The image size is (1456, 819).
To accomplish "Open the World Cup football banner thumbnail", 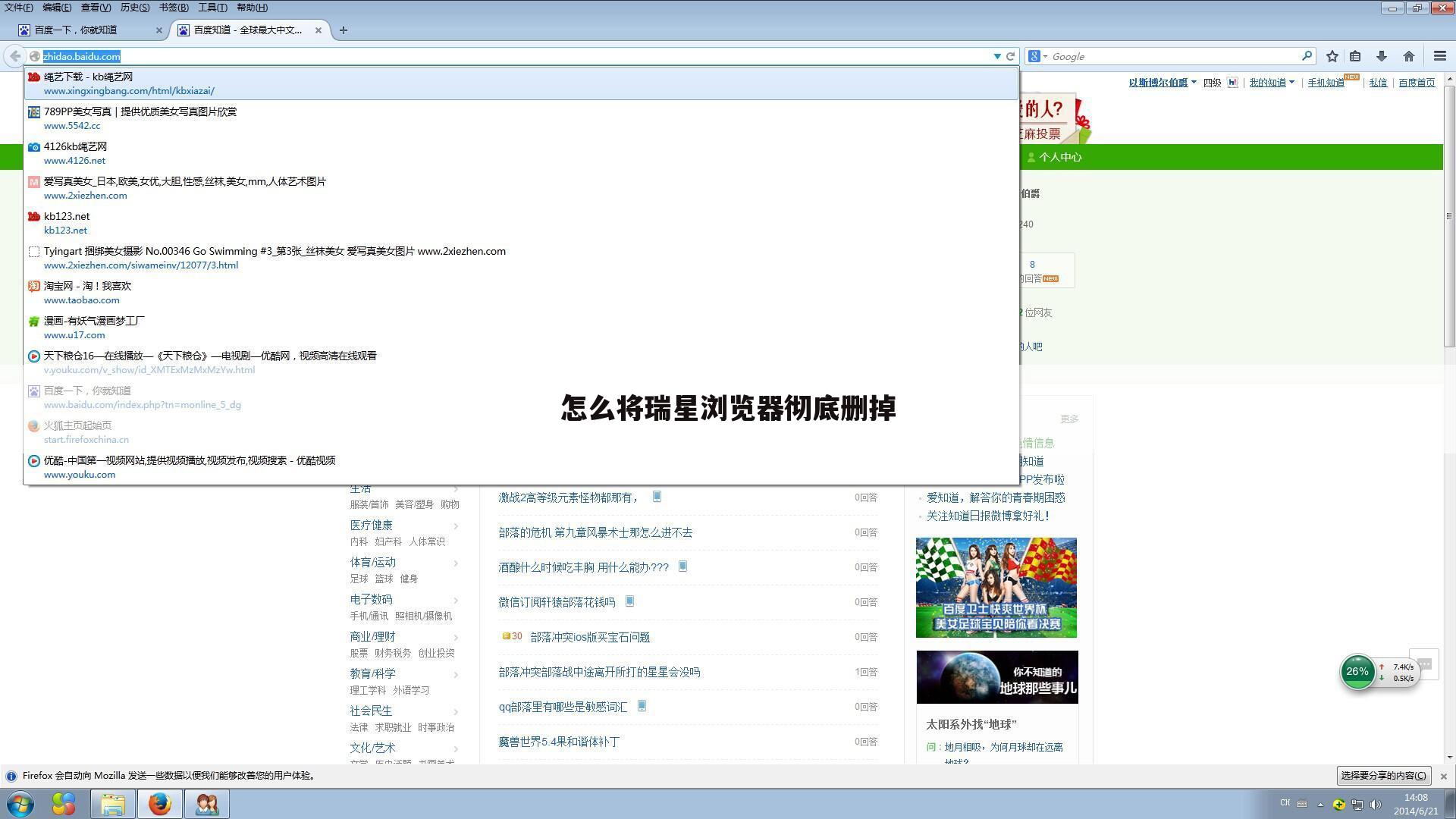I will pyautogui.click(x=996, y=588).
